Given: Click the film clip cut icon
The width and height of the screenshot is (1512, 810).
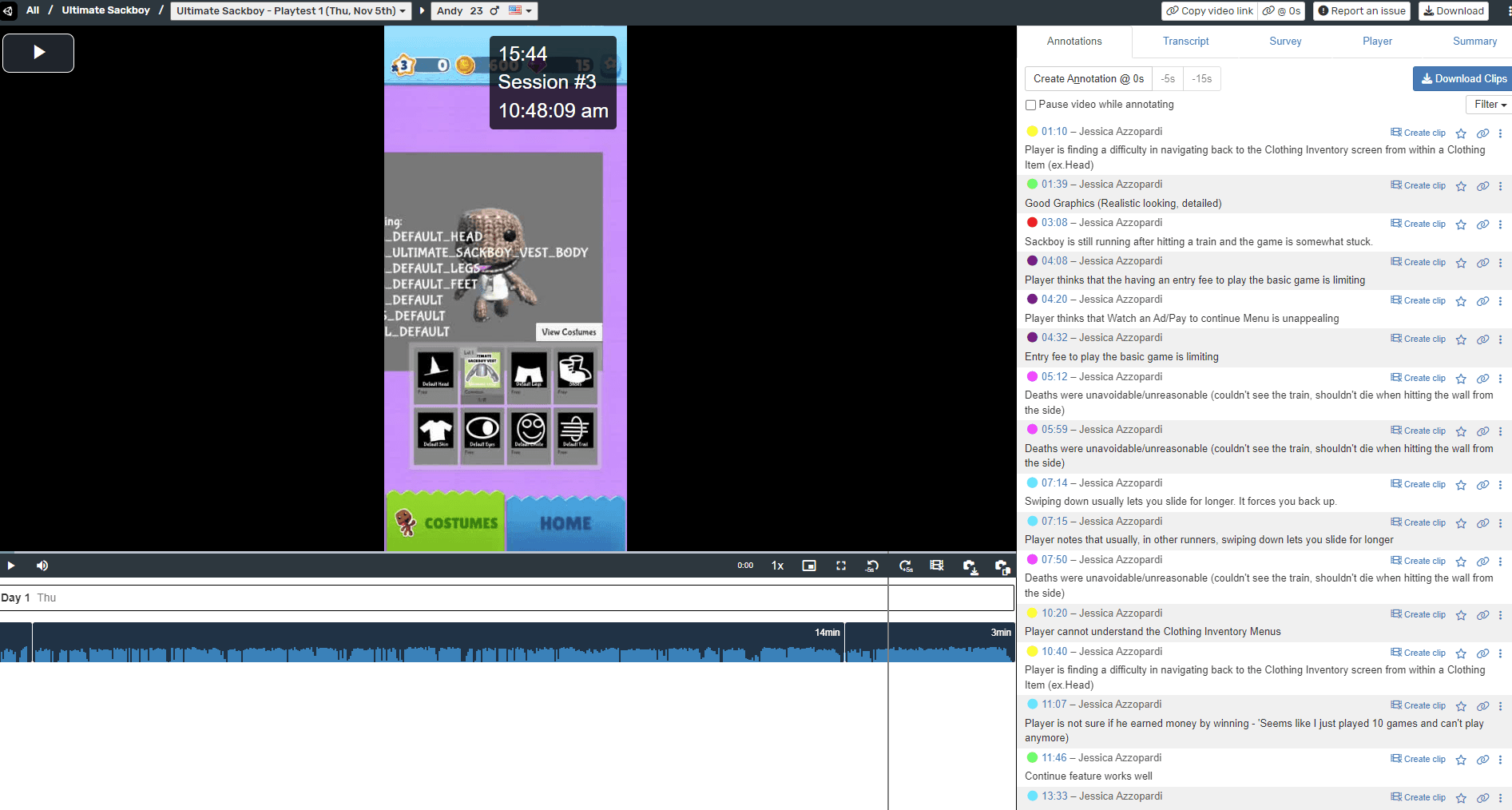Looking at the screenshot, I should [937, 566].
